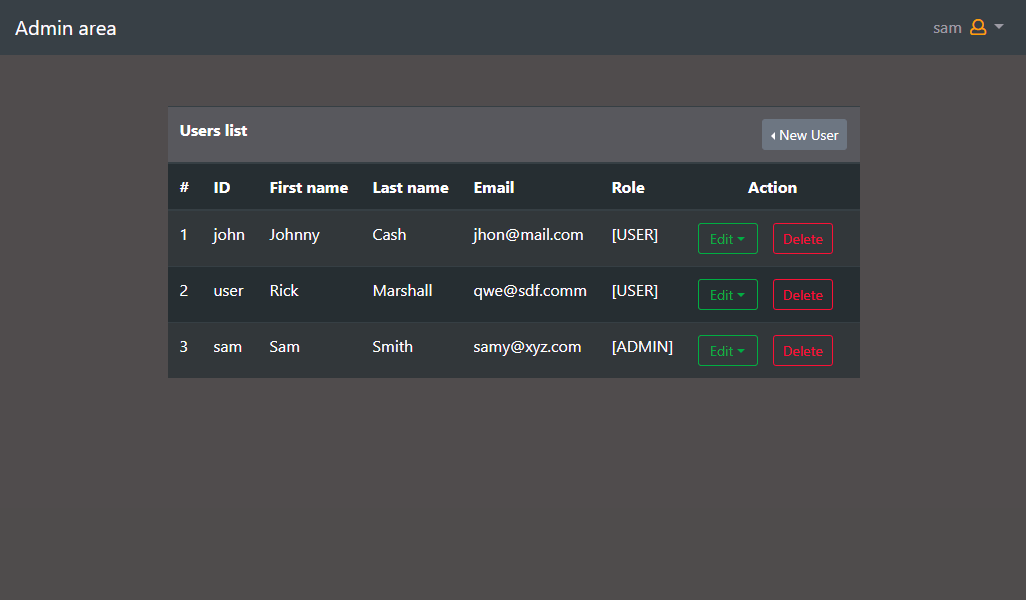1026x600 pixels.
Task: Expand the caret beside the sam username
Action: 999,28
